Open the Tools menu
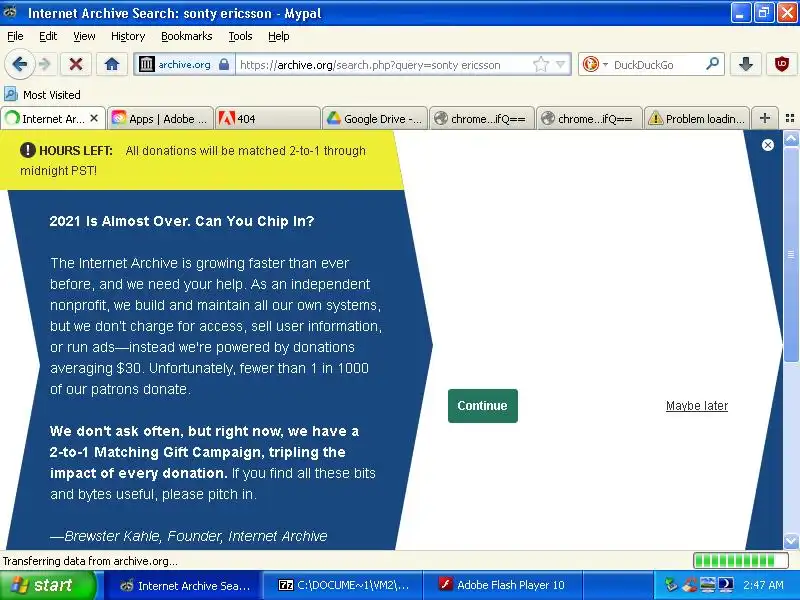Image resolution: width=800 pixels, height=600 pixels. (x=240, y=36)
